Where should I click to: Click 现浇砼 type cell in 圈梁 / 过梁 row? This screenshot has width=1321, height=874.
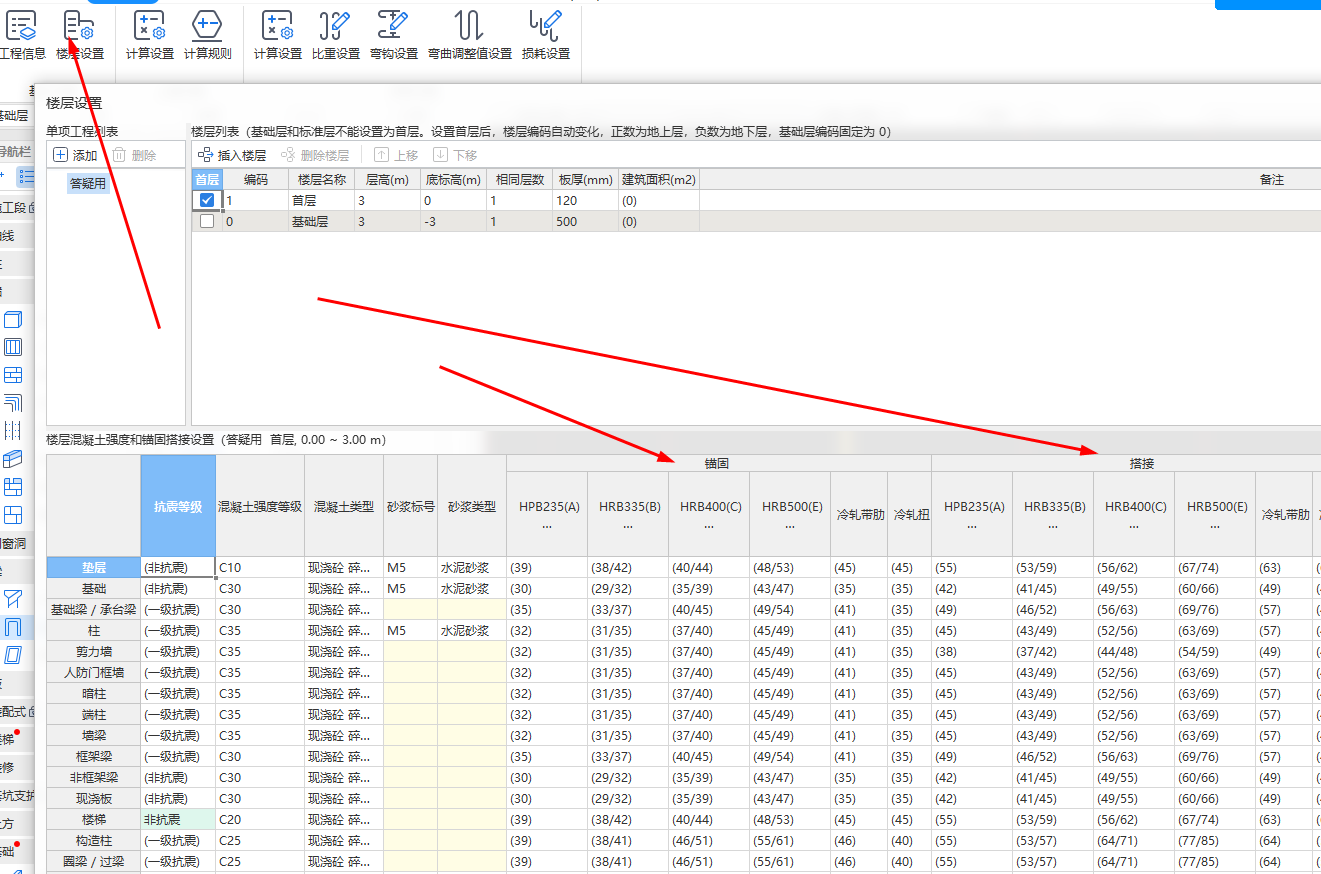(344, 861)
